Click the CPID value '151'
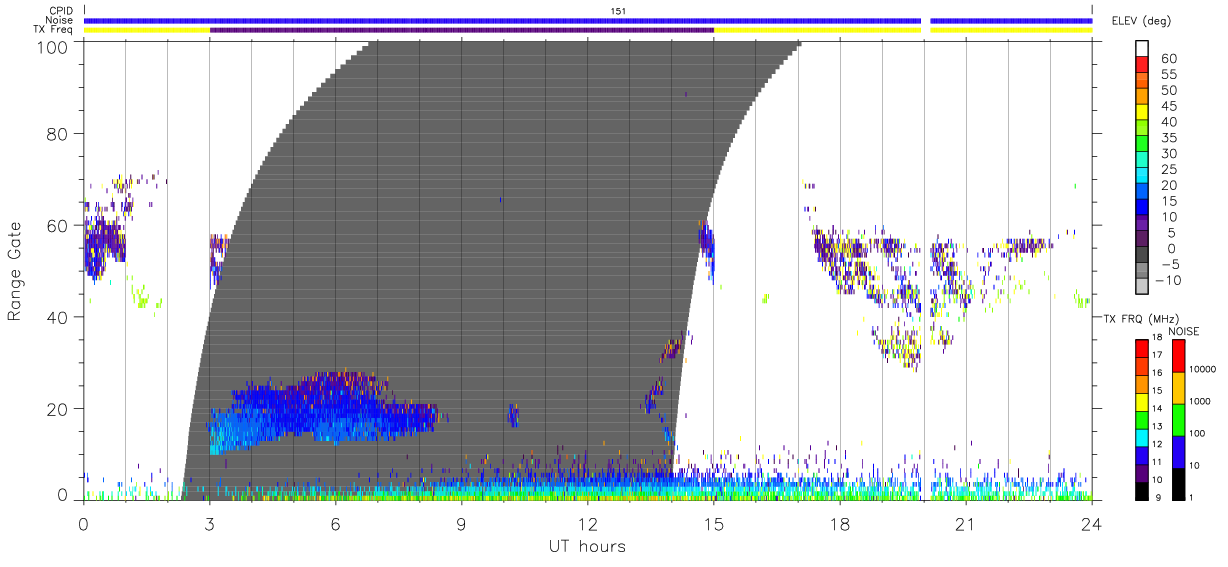This screenshot has height=567, width=1228. (619, 11)
